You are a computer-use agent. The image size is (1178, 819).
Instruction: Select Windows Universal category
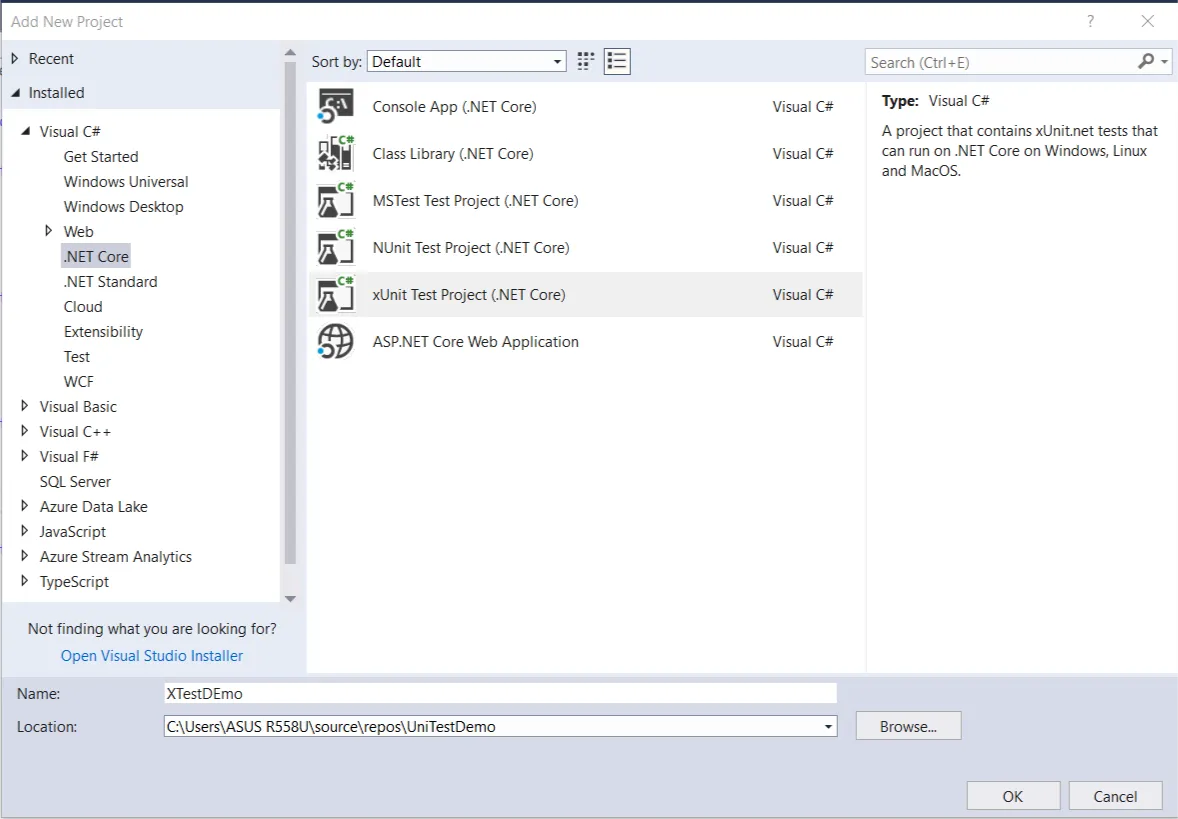tap(125, 182)
